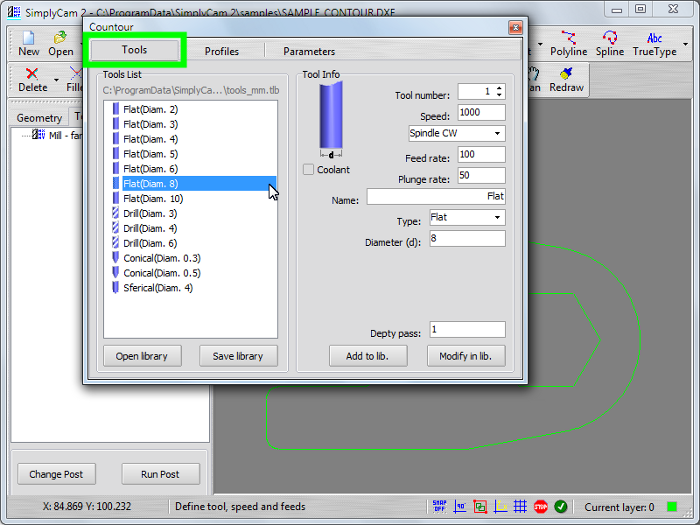Click the Redraw toolbar icon
This screenshot has width=700, height=525.
point(566,79)
